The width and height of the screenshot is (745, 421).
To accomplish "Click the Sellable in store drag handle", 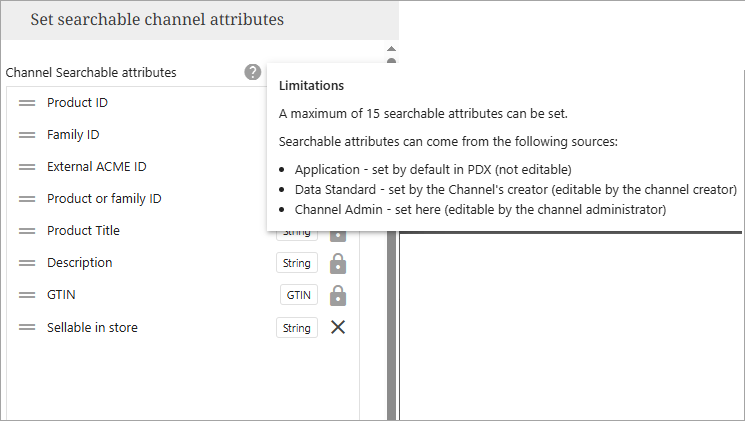I will 27,327.
